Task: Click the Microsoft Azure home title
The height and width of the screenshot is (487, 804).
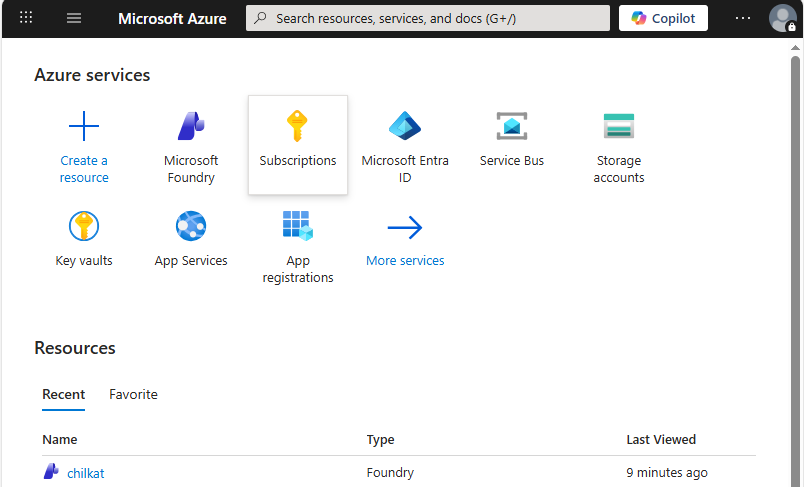Action: click(172, 18)
